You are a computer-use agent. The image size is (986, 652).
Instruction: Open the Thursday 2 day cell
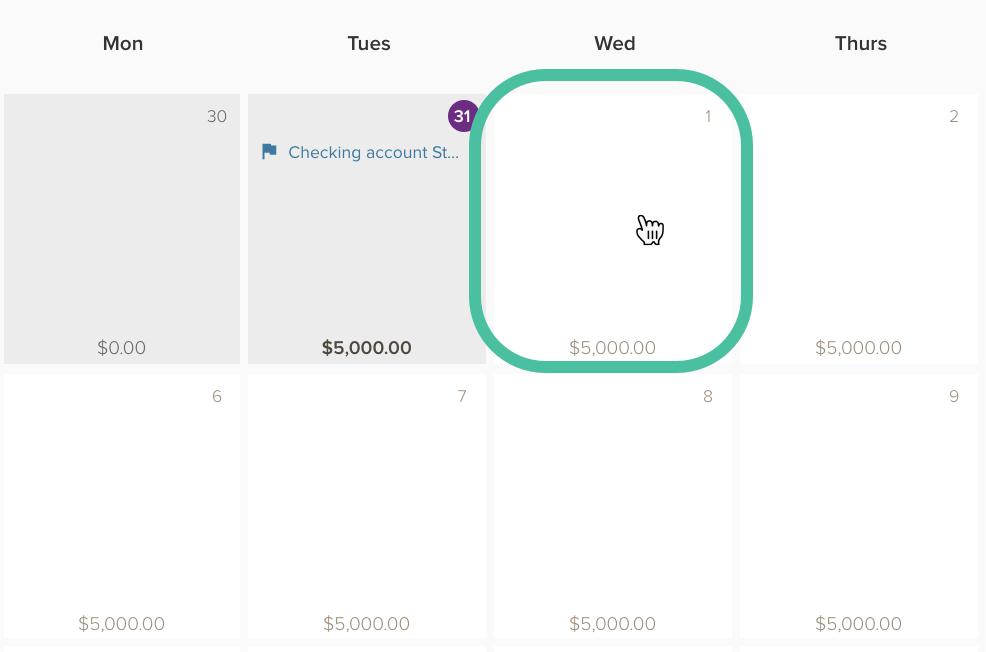pyautogui.click(x=858, y=229)
